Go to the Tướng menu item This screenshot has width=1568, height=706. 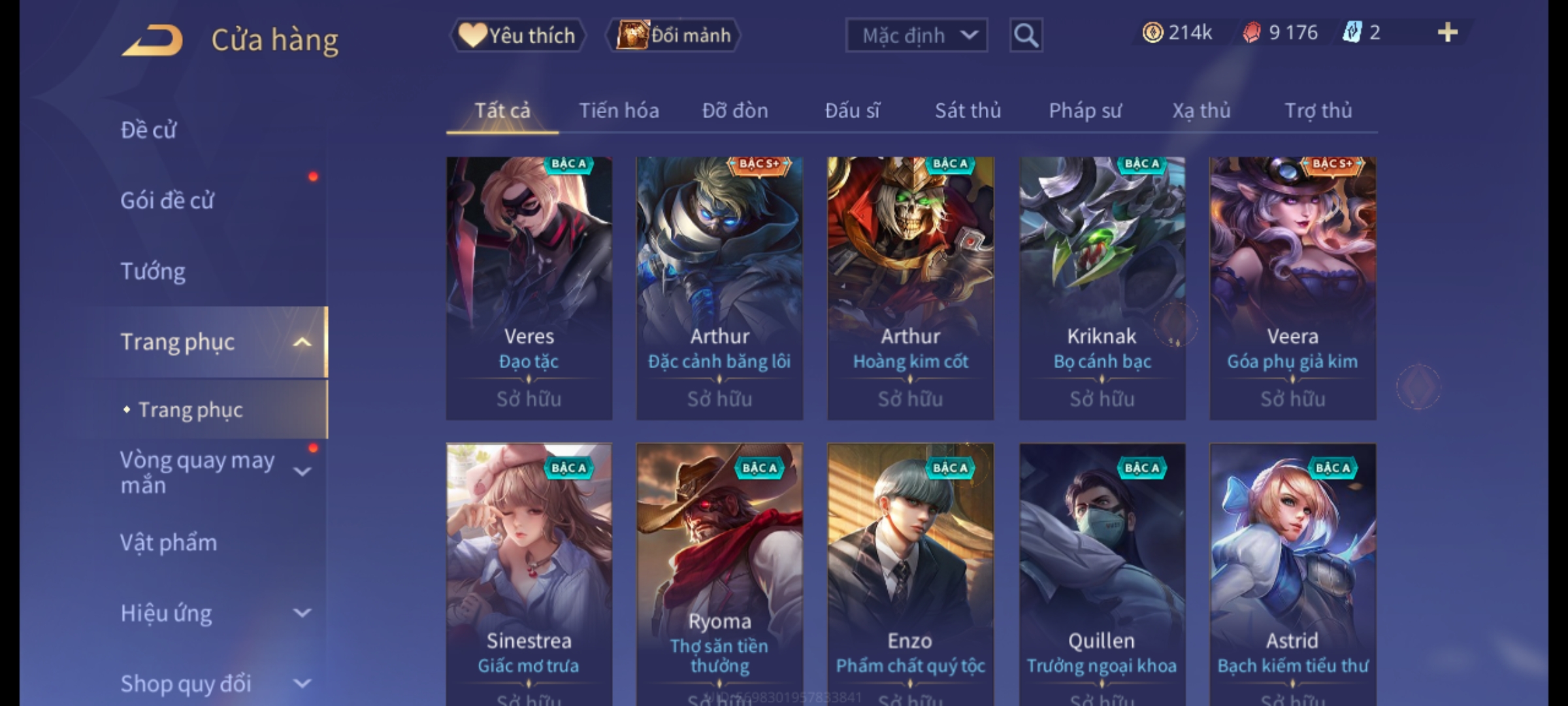[x=153, y=271]
